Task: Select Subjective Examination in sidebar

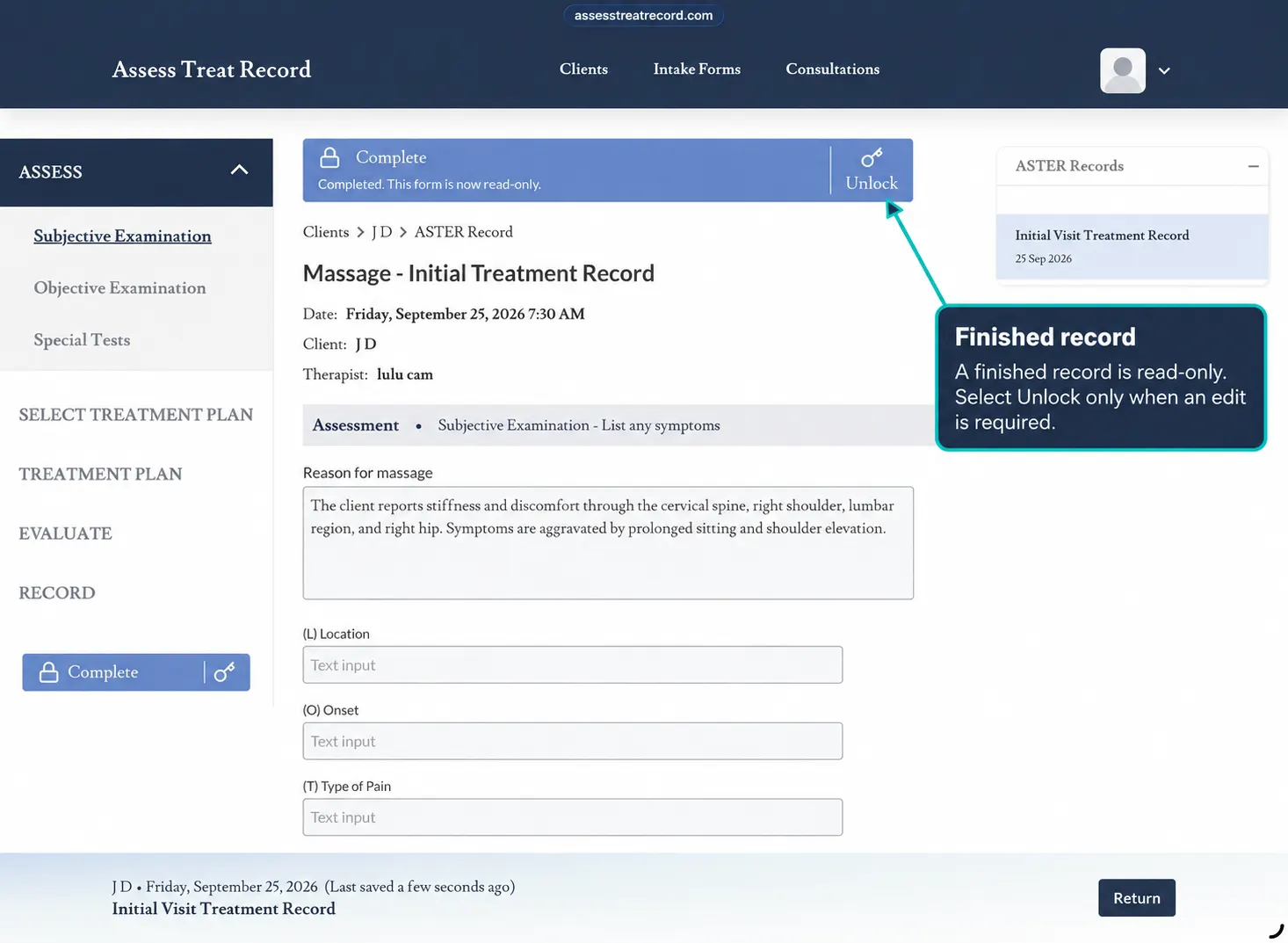Action: 122,236
